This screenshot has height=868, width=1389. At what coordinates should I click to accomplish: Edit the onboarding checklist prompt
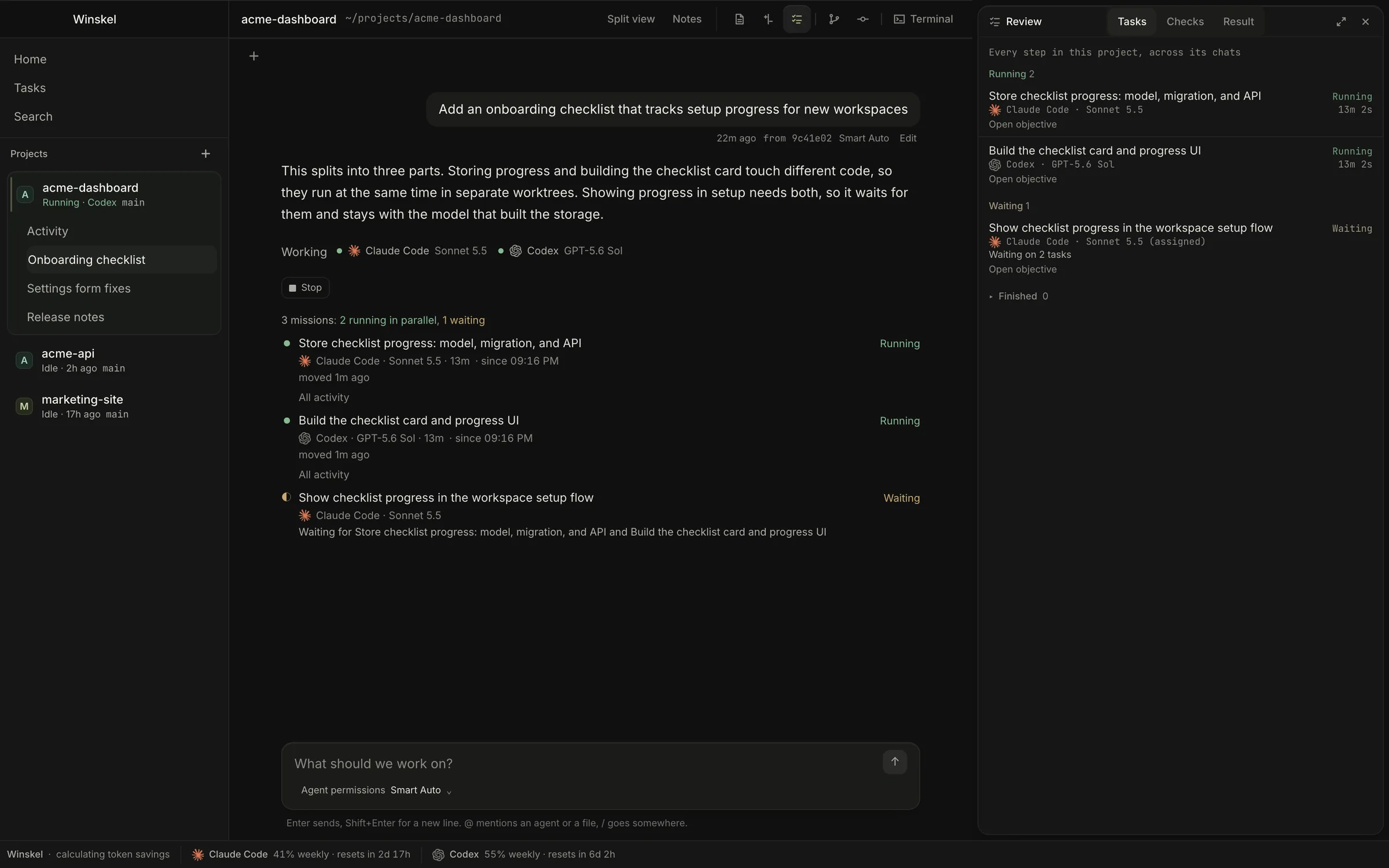pos(907,138)
